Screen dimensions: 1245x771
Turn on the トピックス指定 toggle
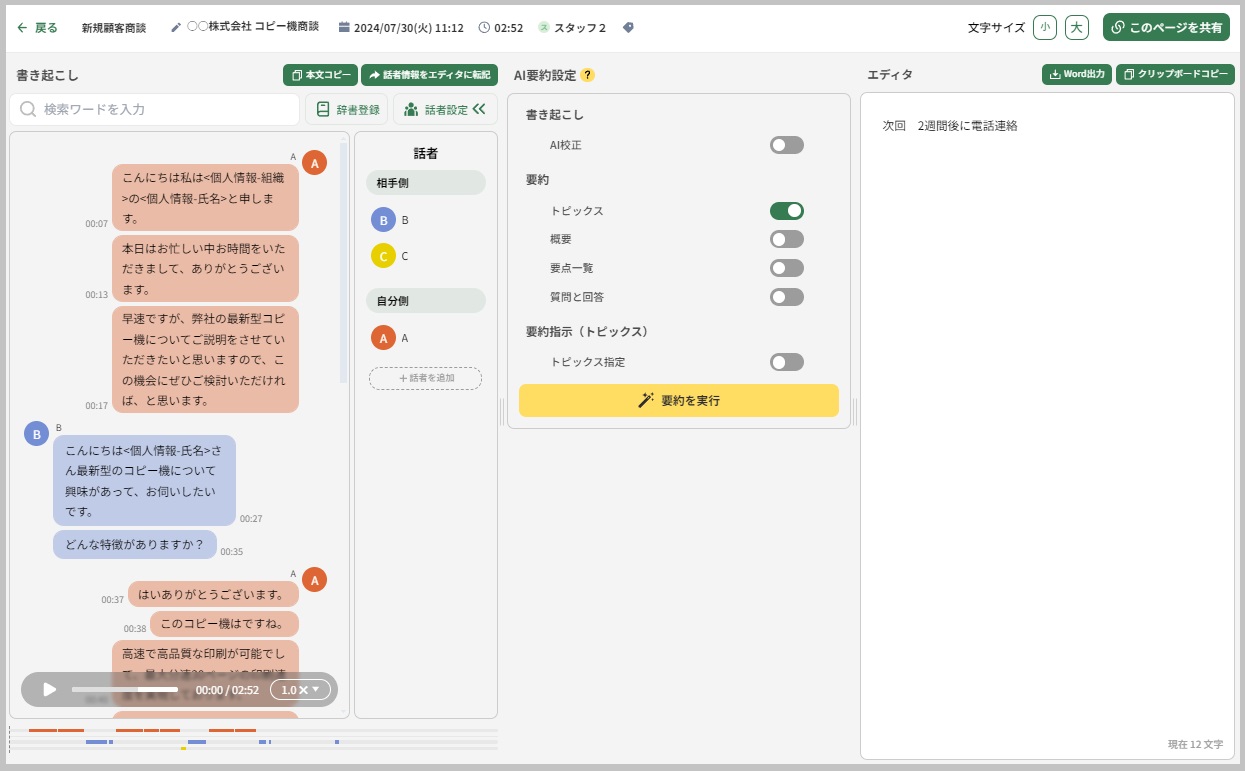click(786, 362)
